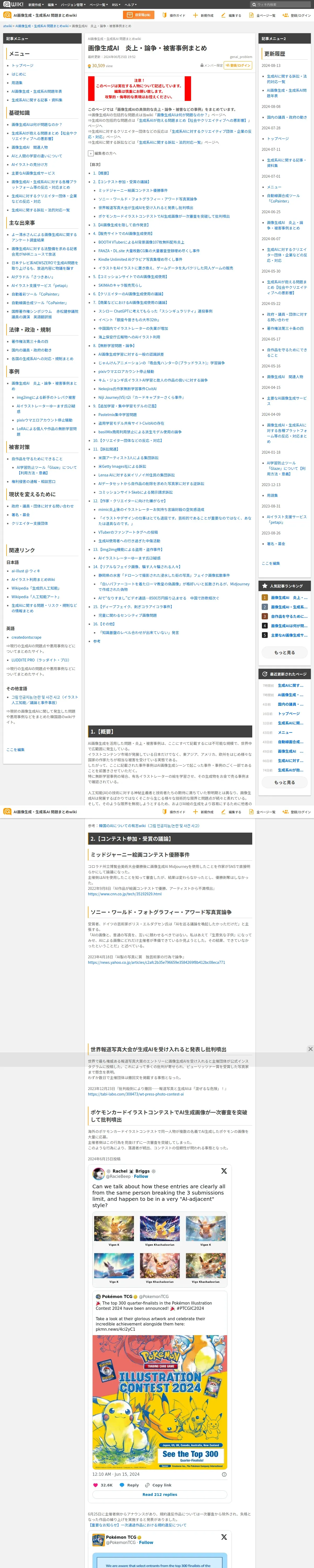
Task: Close the overlay with X button
Action: point(310,1049)
